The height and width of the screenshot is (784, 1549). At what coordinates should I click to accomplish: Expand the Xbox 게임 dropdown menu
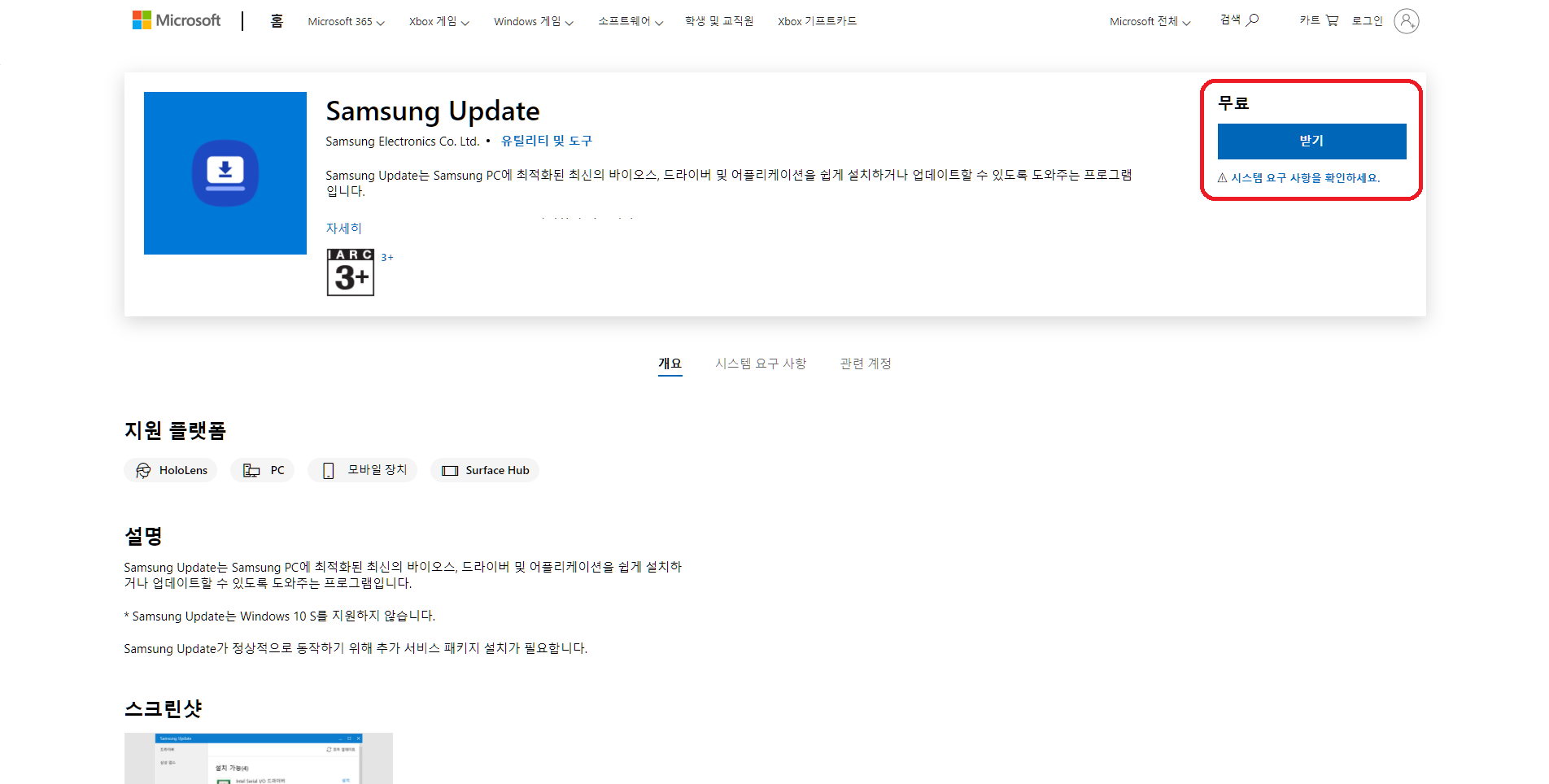coord(439,22)
